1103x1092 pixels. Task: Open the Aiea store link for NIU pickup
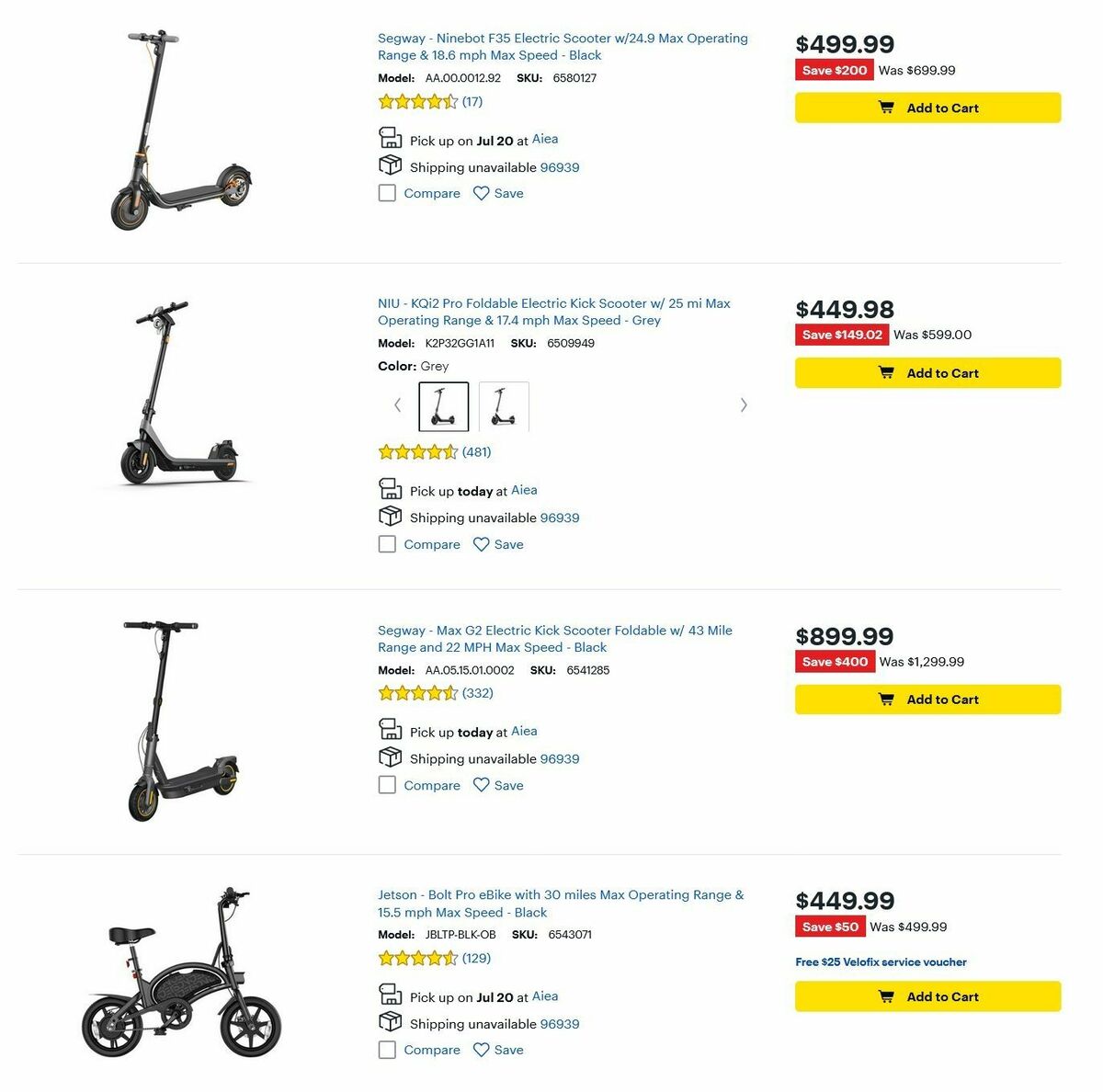524,490
